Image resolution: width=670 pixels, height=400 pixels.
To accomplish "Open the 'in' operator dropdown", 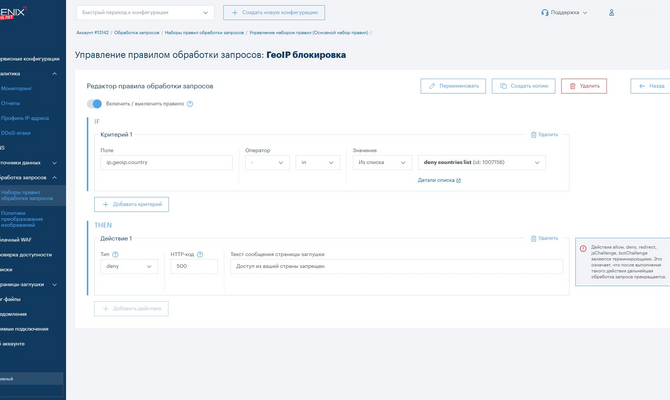I will (x=317, y=162).
